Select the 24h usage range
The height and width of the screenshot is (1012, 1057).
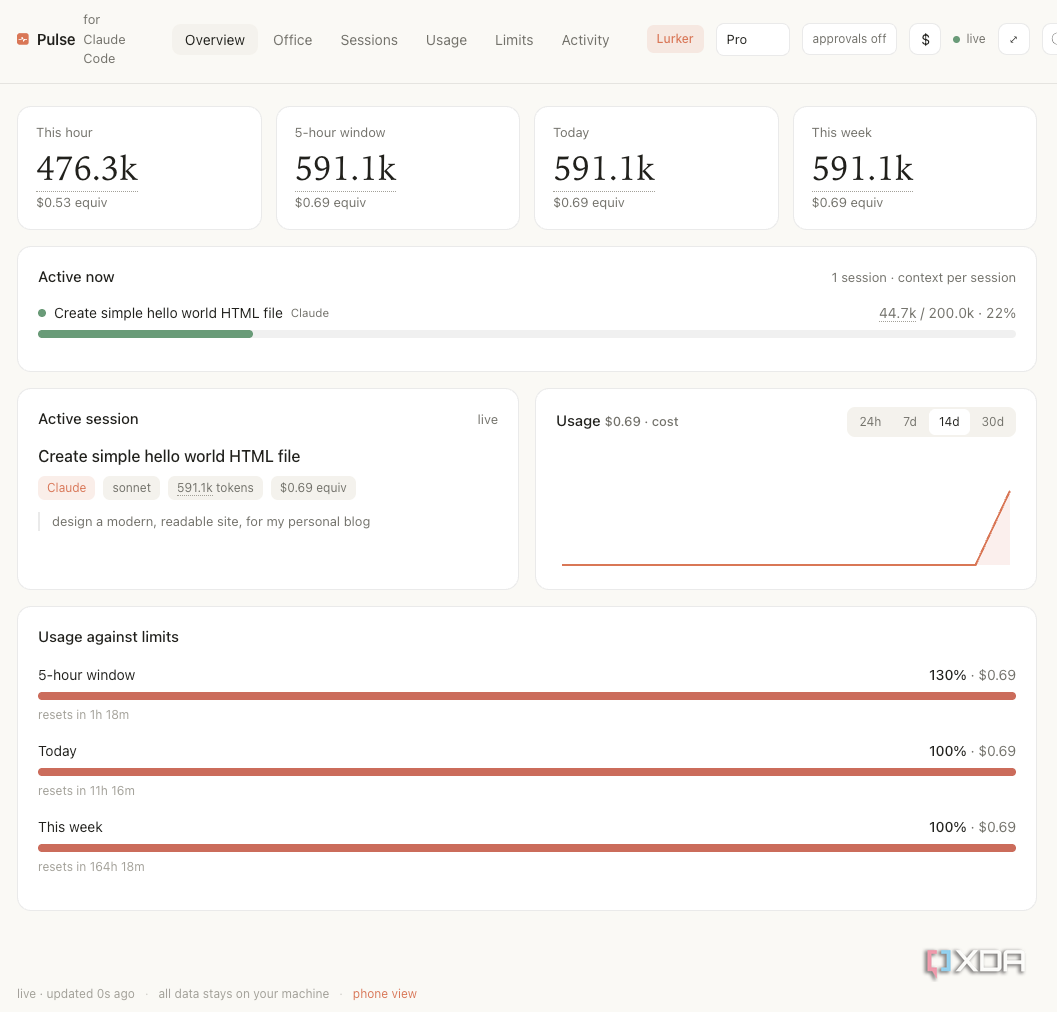[x=870, y=422]
